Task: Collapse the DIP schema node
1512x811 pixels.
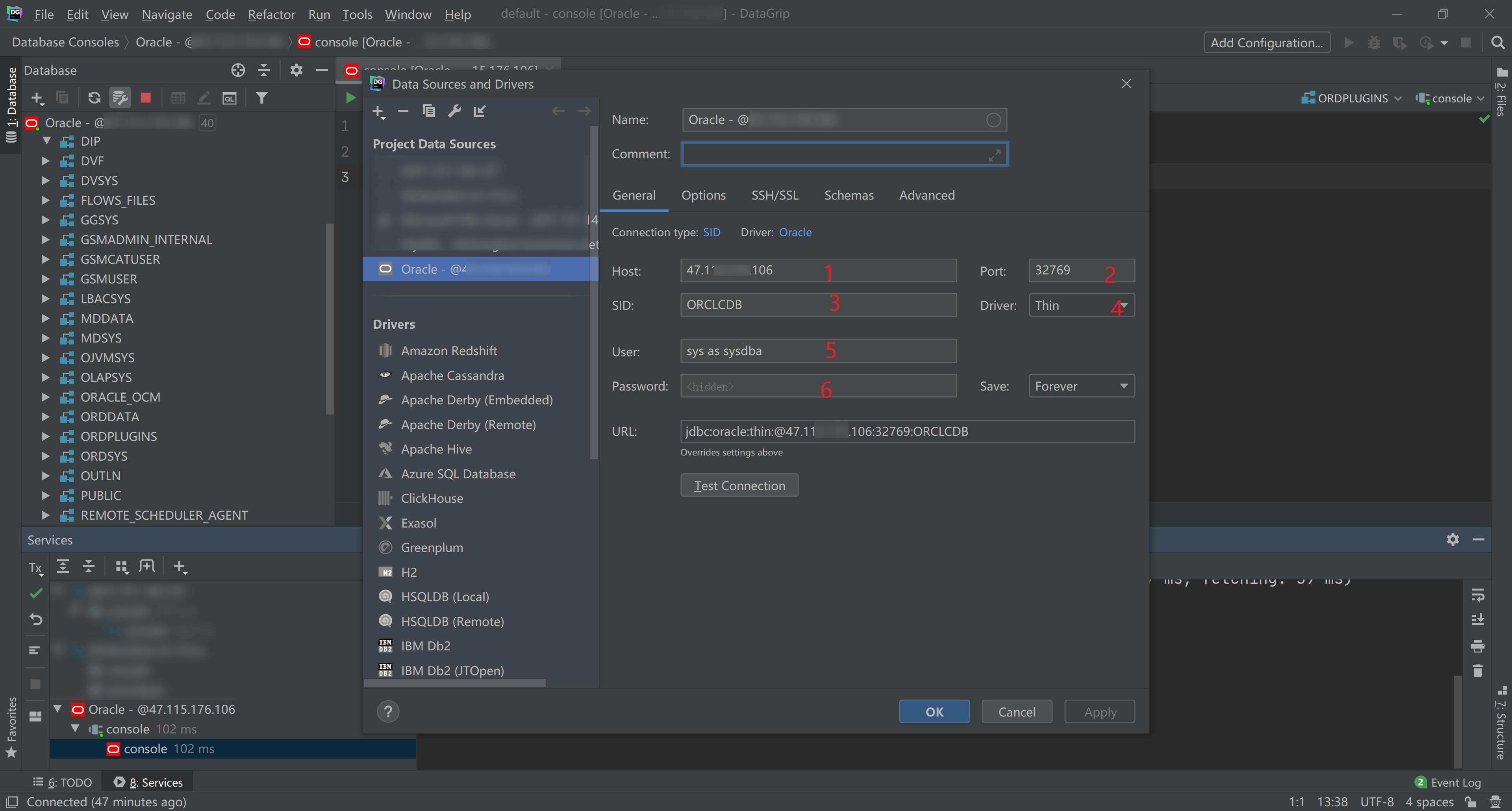Action: click(x=46, y=141)
